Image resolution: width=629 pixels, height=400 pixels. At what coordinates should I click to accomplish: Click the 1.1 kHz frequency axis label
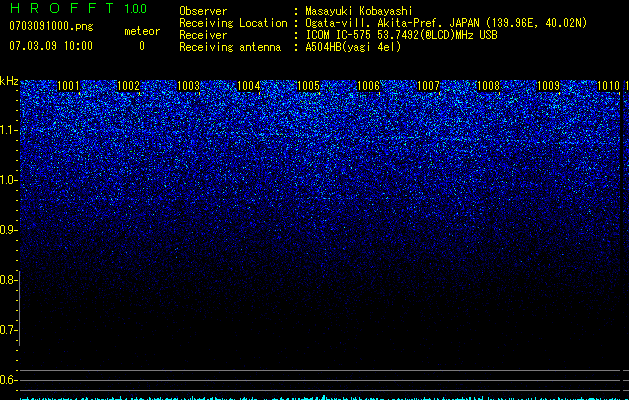click(8, 130)
